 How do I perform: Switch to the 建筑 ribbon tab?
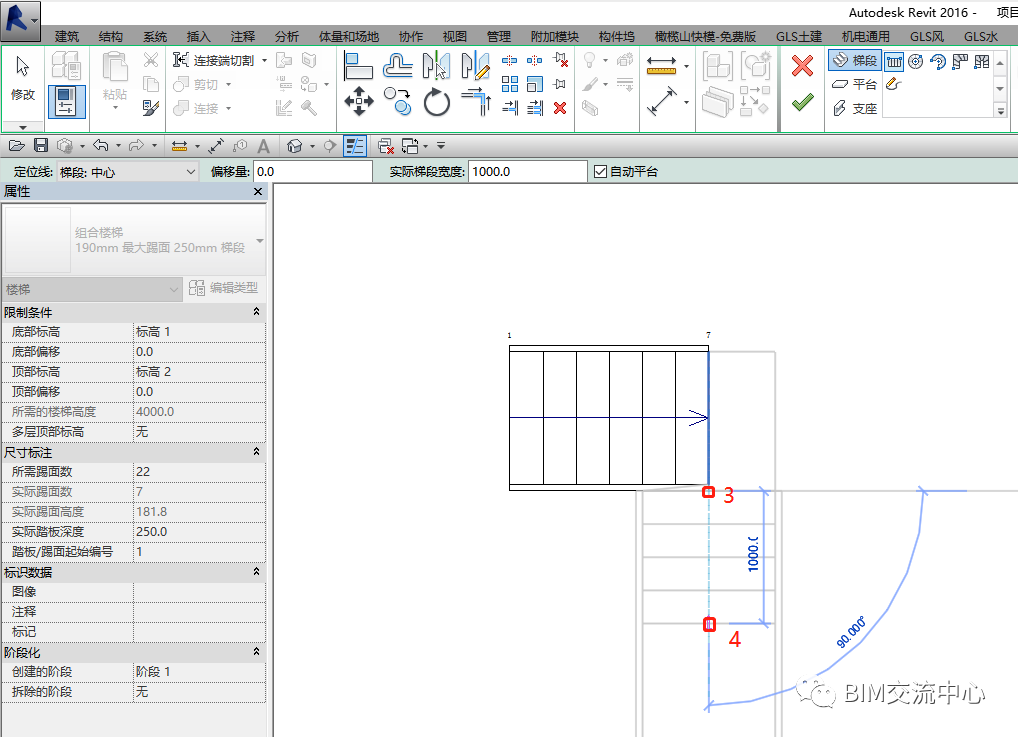(67, 36)
